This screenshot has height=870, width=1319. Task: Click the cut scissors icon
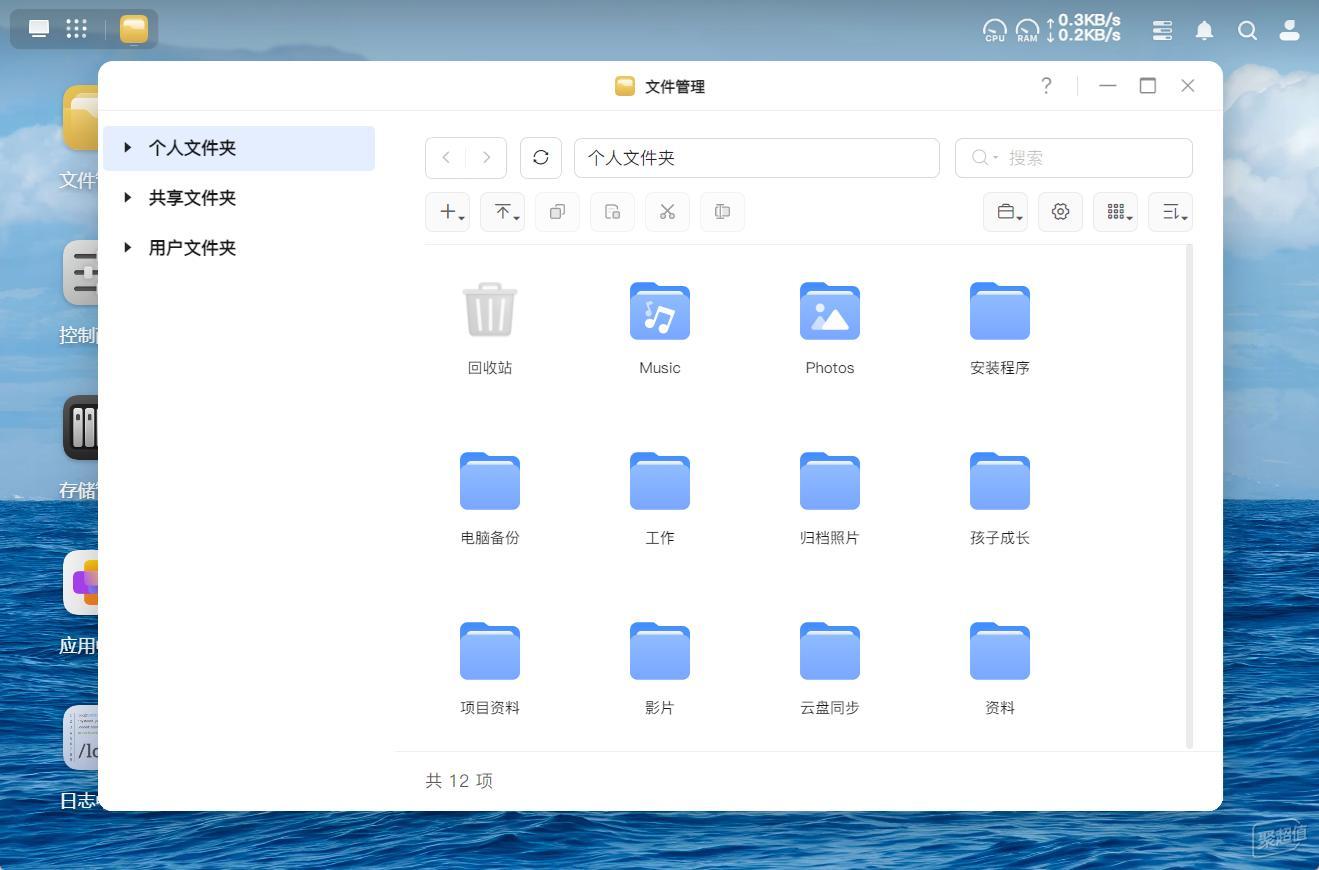tap(667, 212)
